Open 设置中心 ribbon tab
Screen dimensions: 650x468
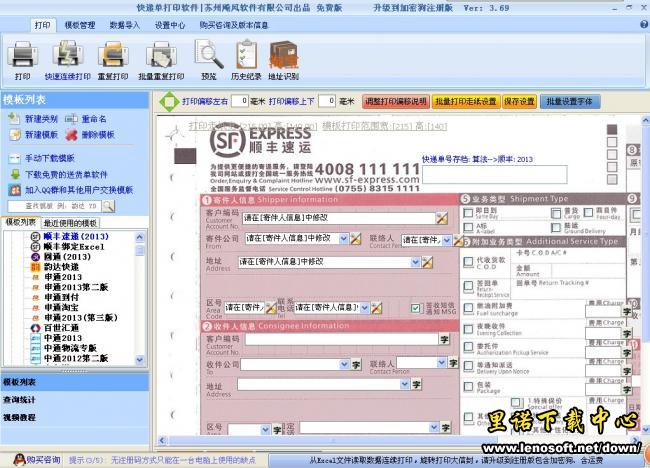coord(170,25)
